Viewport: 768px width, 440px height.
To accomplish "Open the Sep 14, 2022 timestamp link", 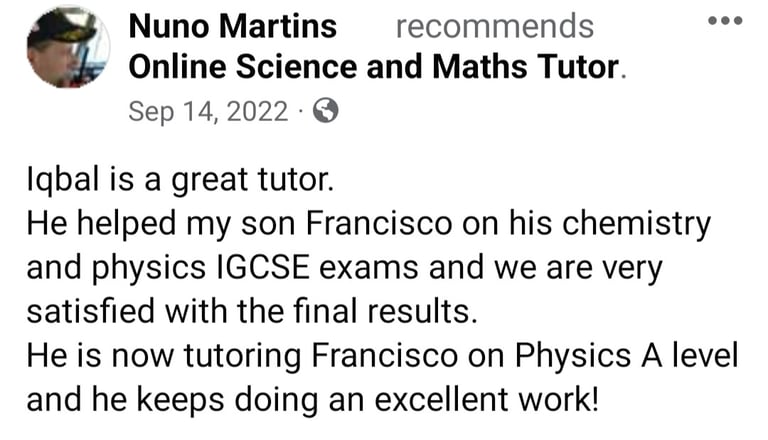I will coord(208,111).
